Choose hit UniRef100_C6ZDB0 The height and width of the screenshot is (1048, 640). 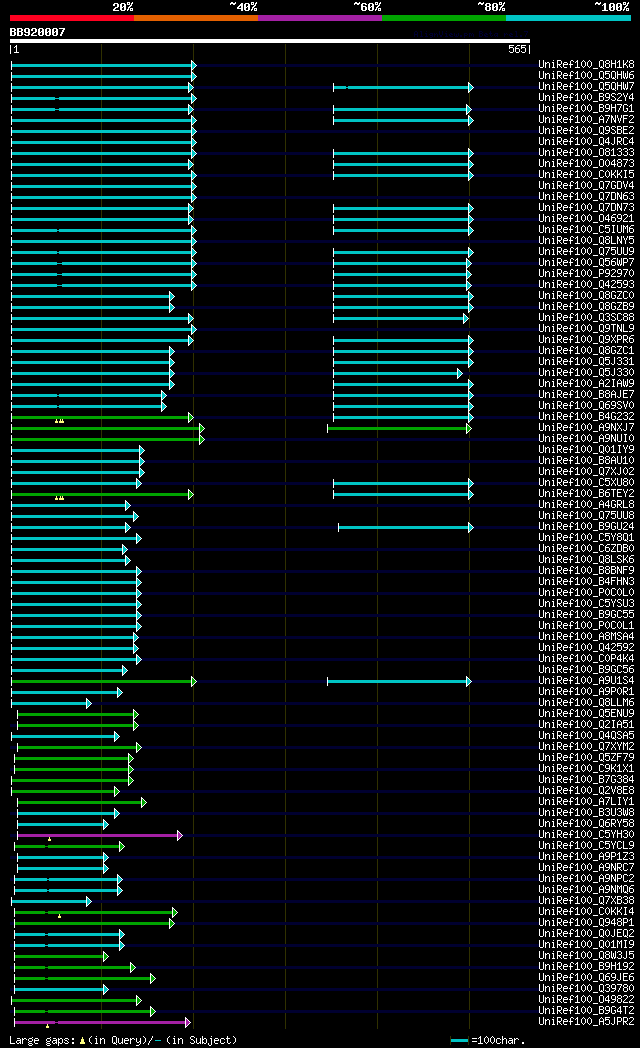tap(587, 549)
